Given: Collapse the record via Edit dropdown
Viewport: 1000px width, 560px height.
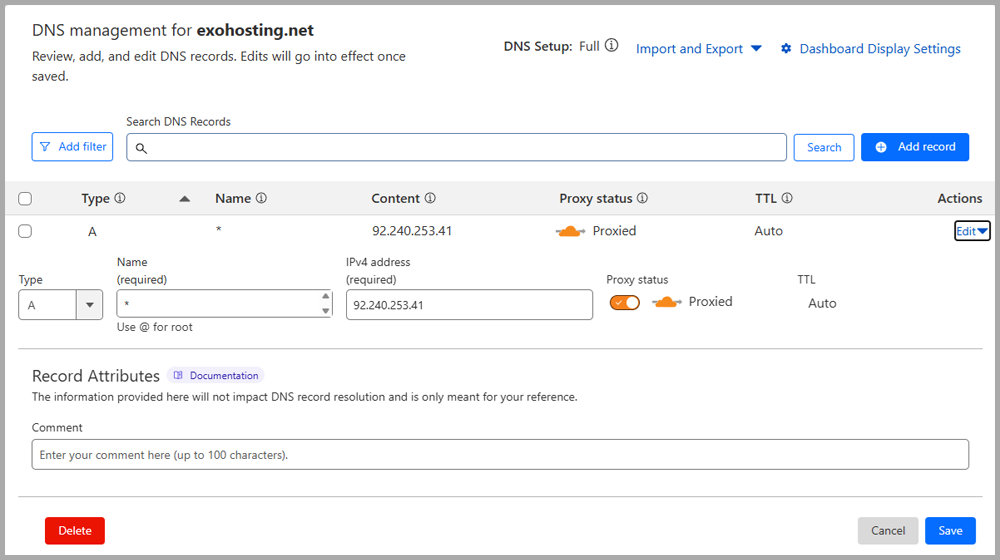Looking at the screenshot, I should point(972,231).
